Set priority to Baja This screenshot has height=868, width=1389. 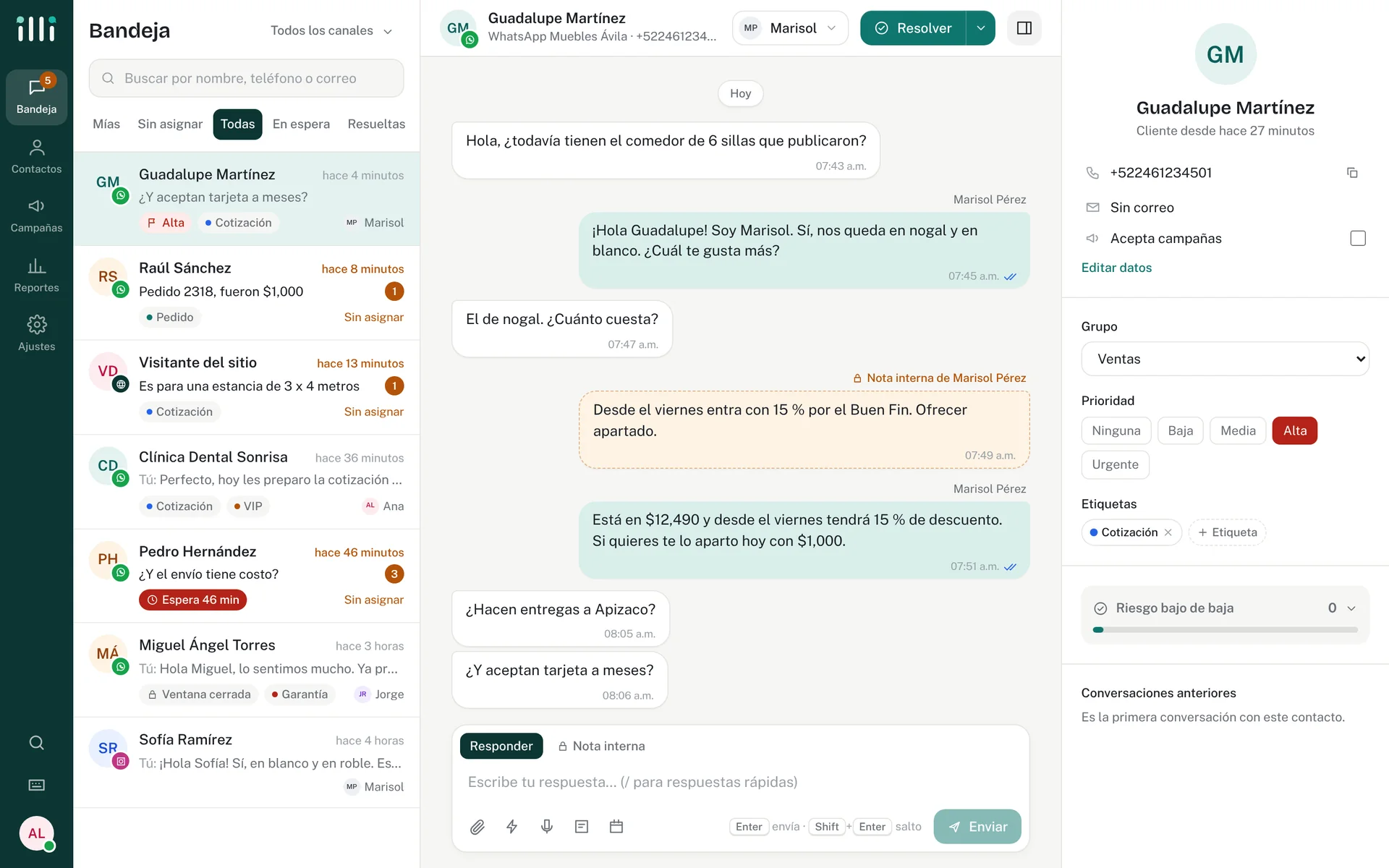pyautogui.click(x=1180, y=430)
